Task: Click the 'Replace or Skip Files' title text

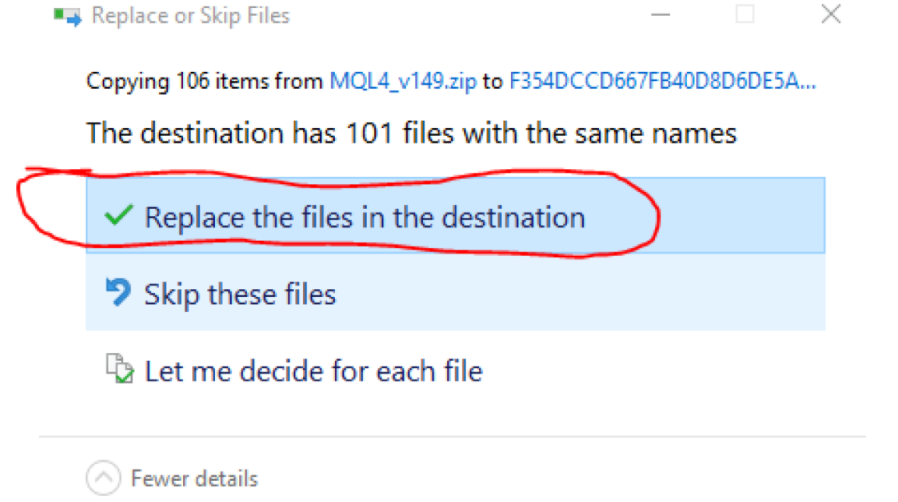Action: click(191, 16)
